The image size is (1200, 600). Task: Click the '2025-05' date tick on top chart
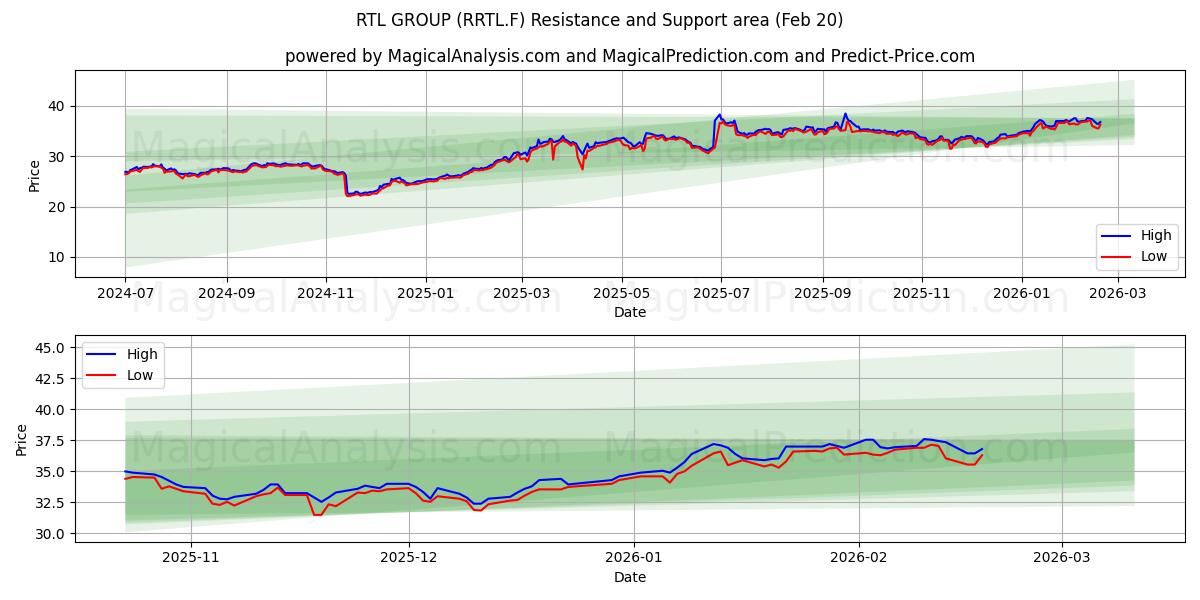[x=622, y=295]
